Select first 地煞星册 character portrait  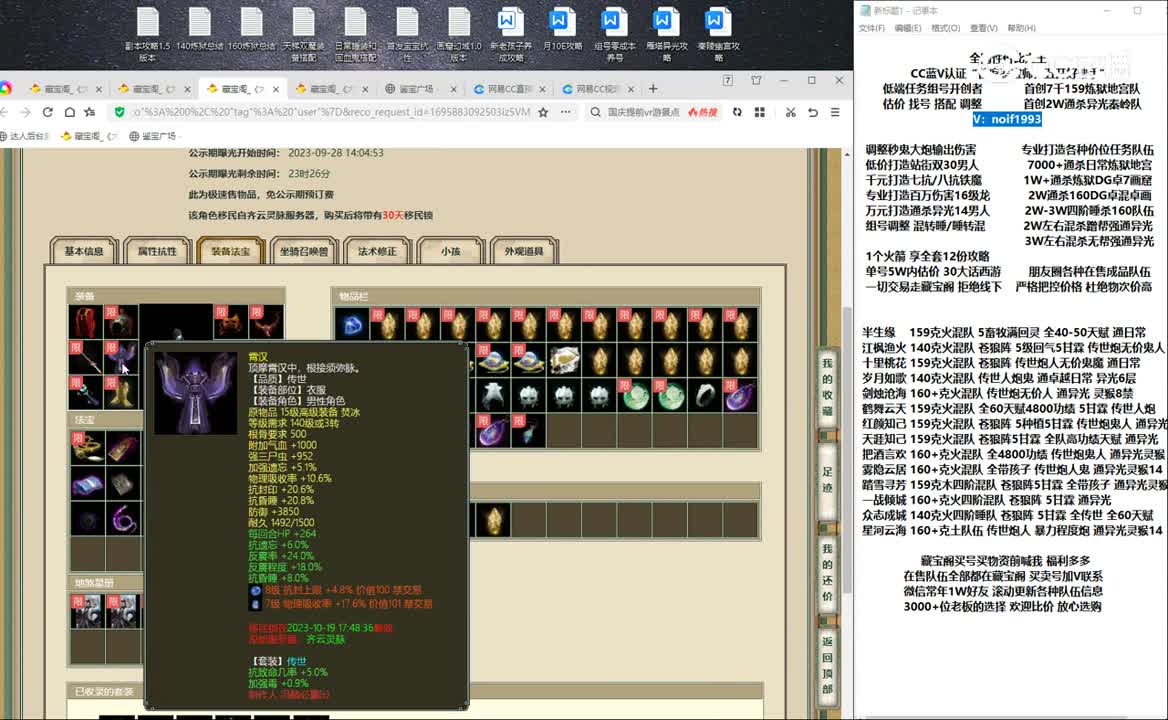click(x=86, y=611)
